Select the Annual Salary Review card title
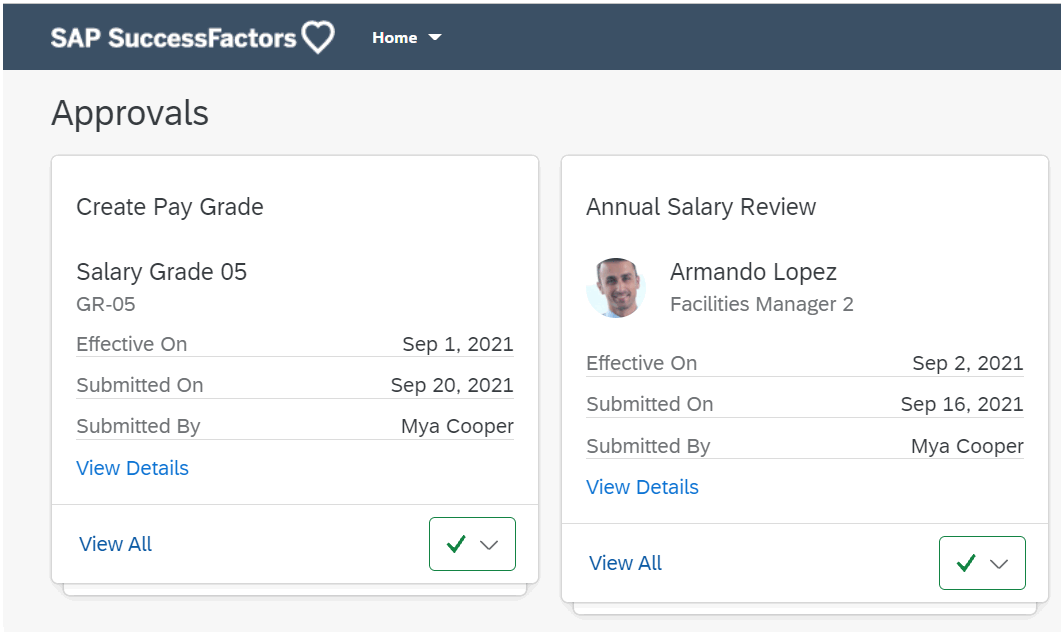This screenshot has width=1061, height=632. tap(701, 207)
